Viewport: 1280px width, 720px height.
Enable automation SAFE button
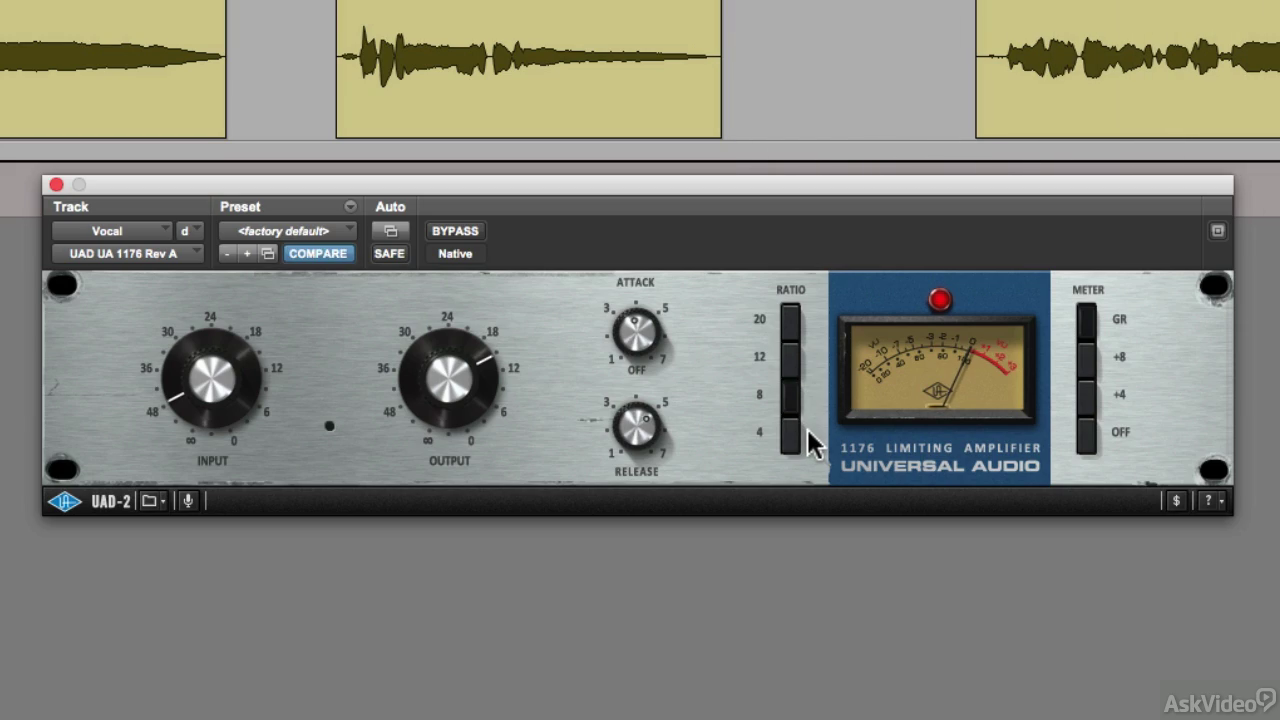389,254
